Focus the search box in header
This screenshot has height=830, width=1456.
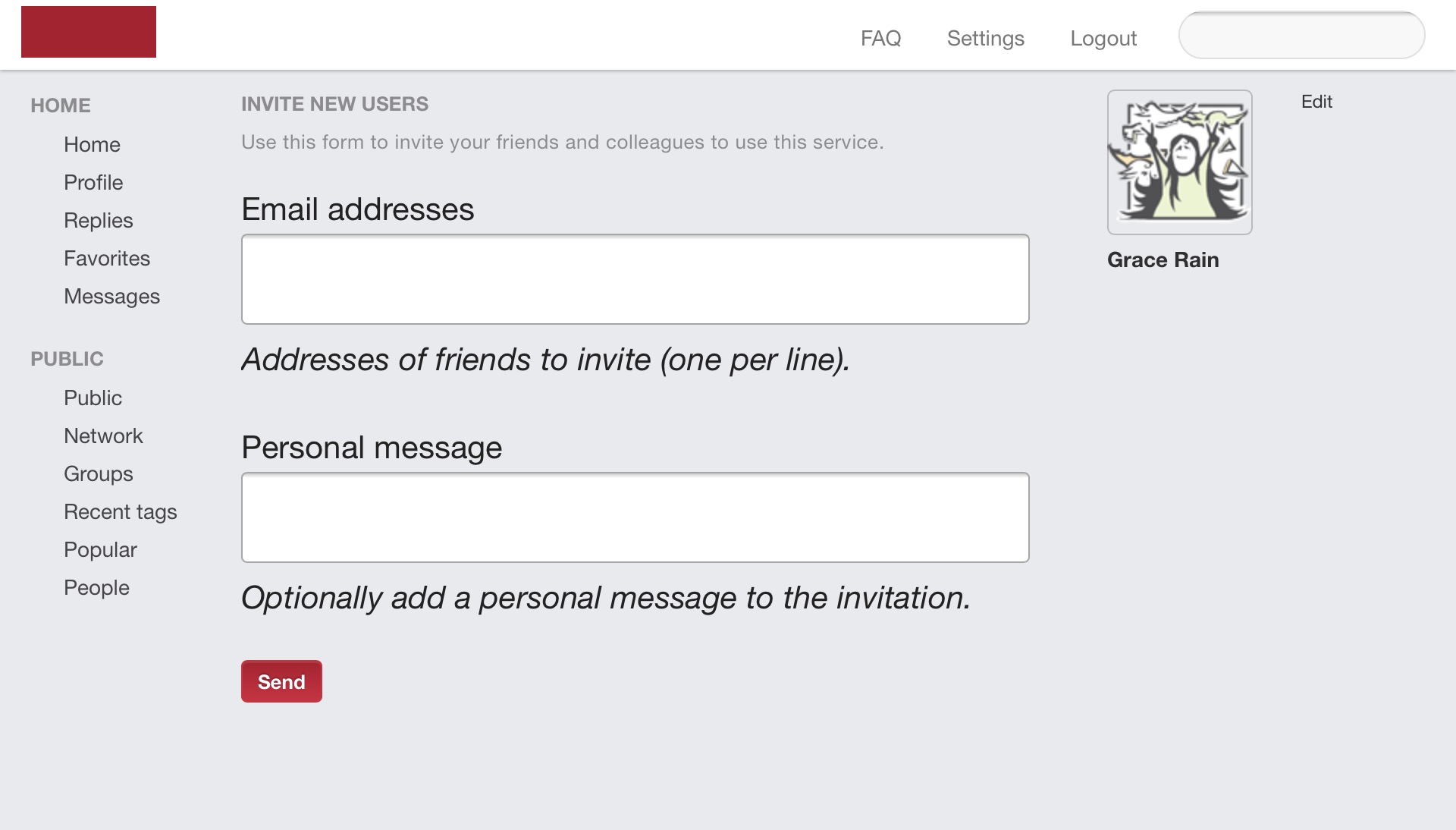pos(1301,35)
